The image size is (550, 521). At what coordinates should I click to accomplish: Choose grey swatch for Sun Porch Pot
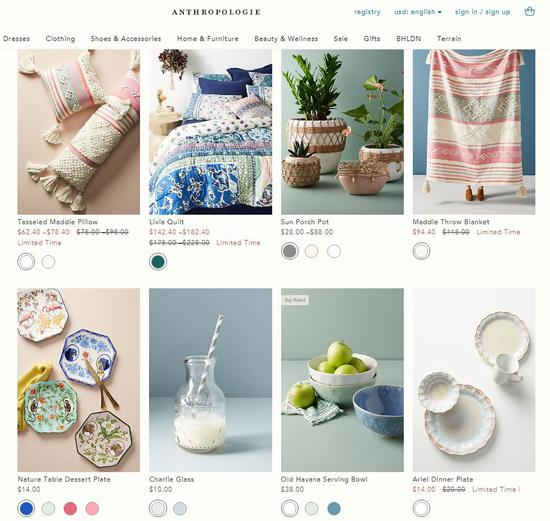pyautogui.click(x=290, y=251)
